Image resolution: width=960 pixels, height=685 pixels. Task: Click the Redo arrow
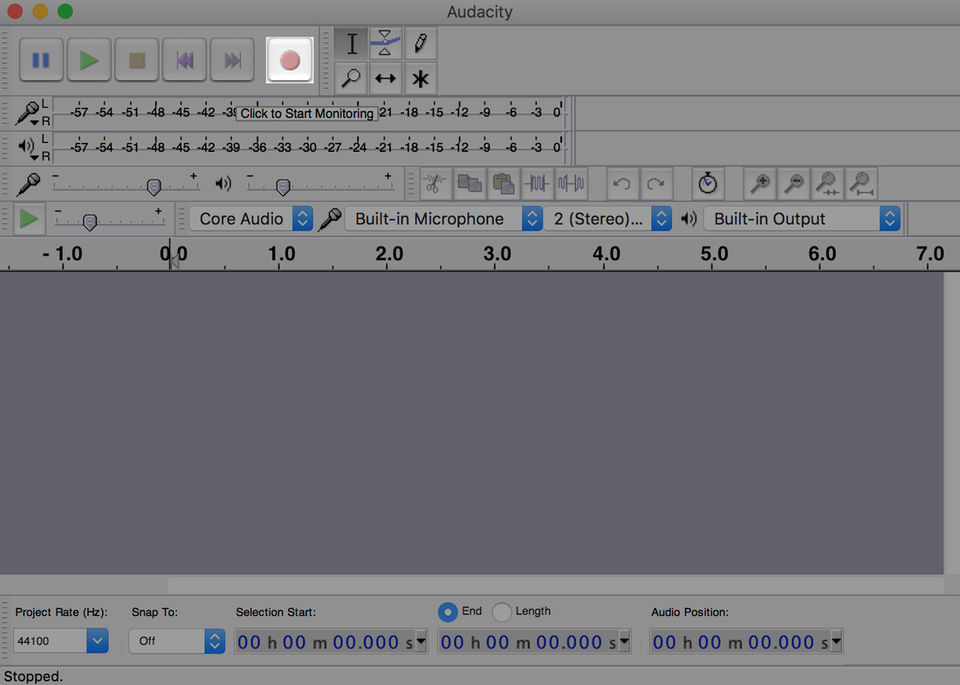tap(656, 184)
